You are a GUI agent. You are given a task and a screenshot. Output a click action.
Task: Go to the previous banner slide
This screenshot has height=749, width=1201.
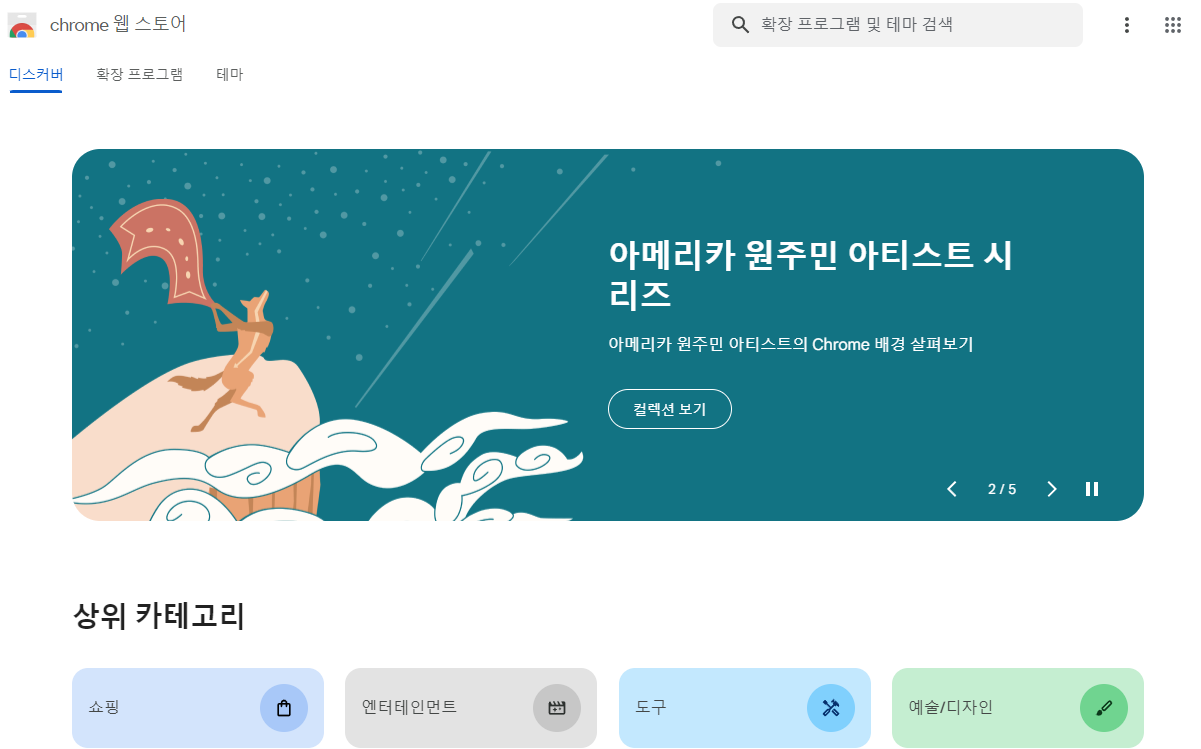tap(952, 489)
